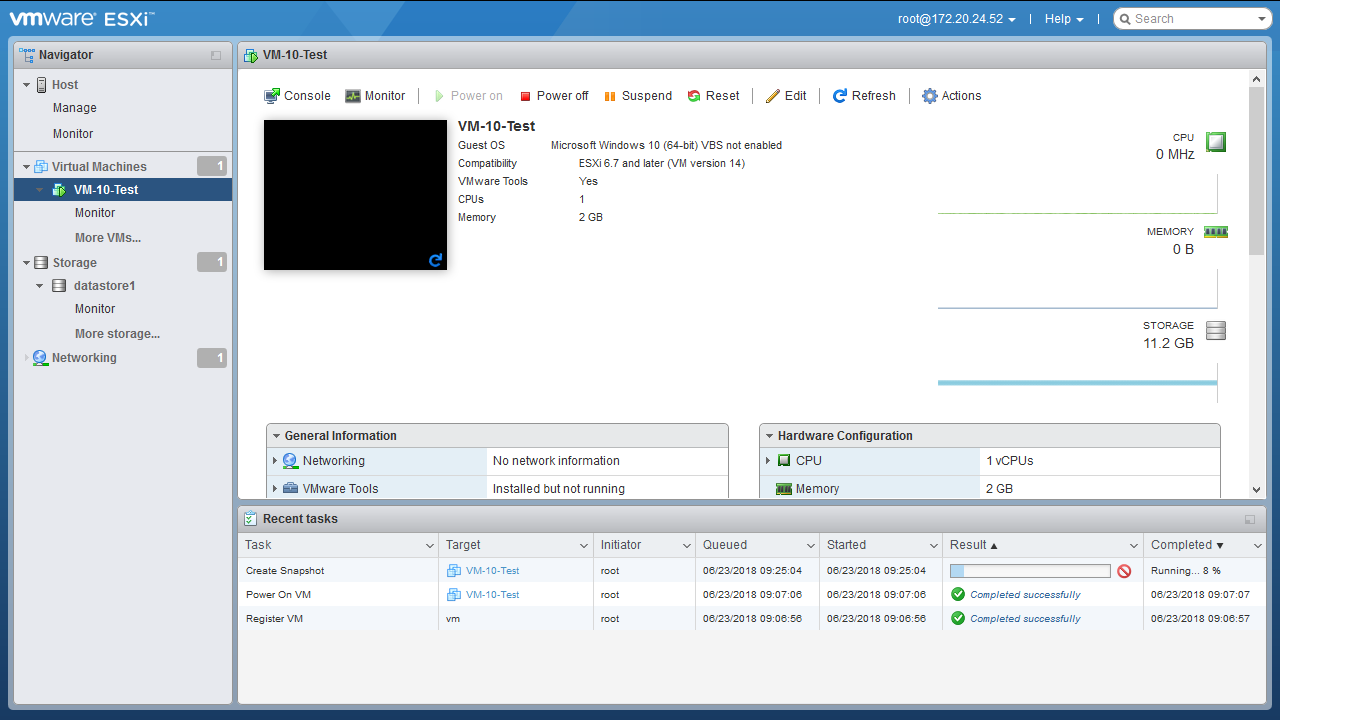
Task: Collapse the Virtual Machines tree node
Action: tap(27, 167)
